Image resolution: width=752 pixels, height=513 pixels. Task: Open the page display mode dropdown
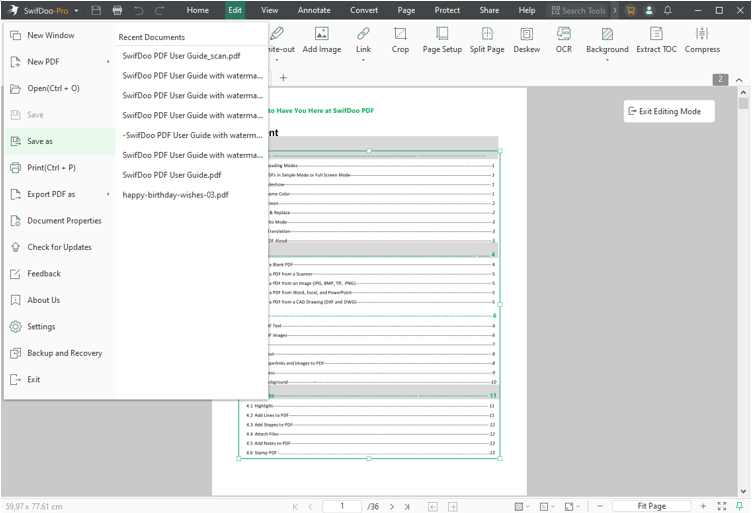coord(547,506)
